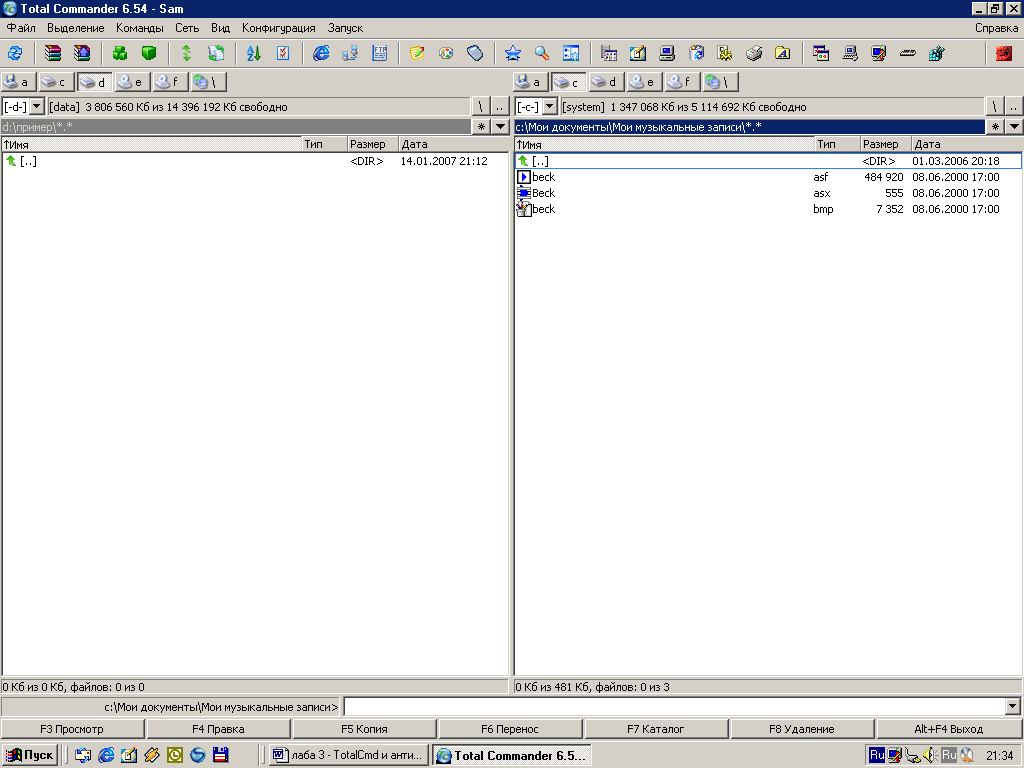Open the Сеть menu

[x=187, y=28]
